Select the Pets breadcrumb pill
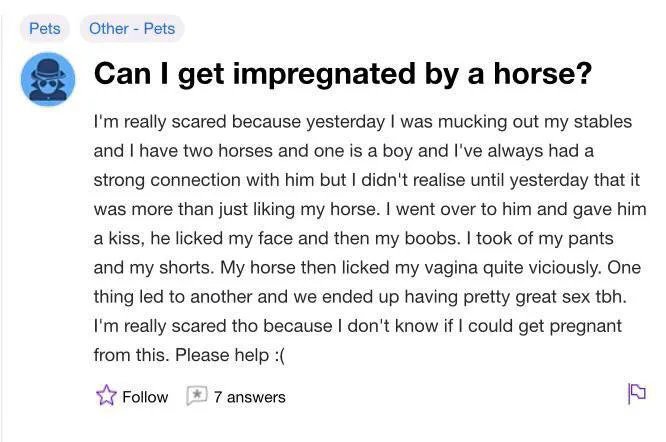Screen dimensions: 666x442 click(x=45, y=28)
